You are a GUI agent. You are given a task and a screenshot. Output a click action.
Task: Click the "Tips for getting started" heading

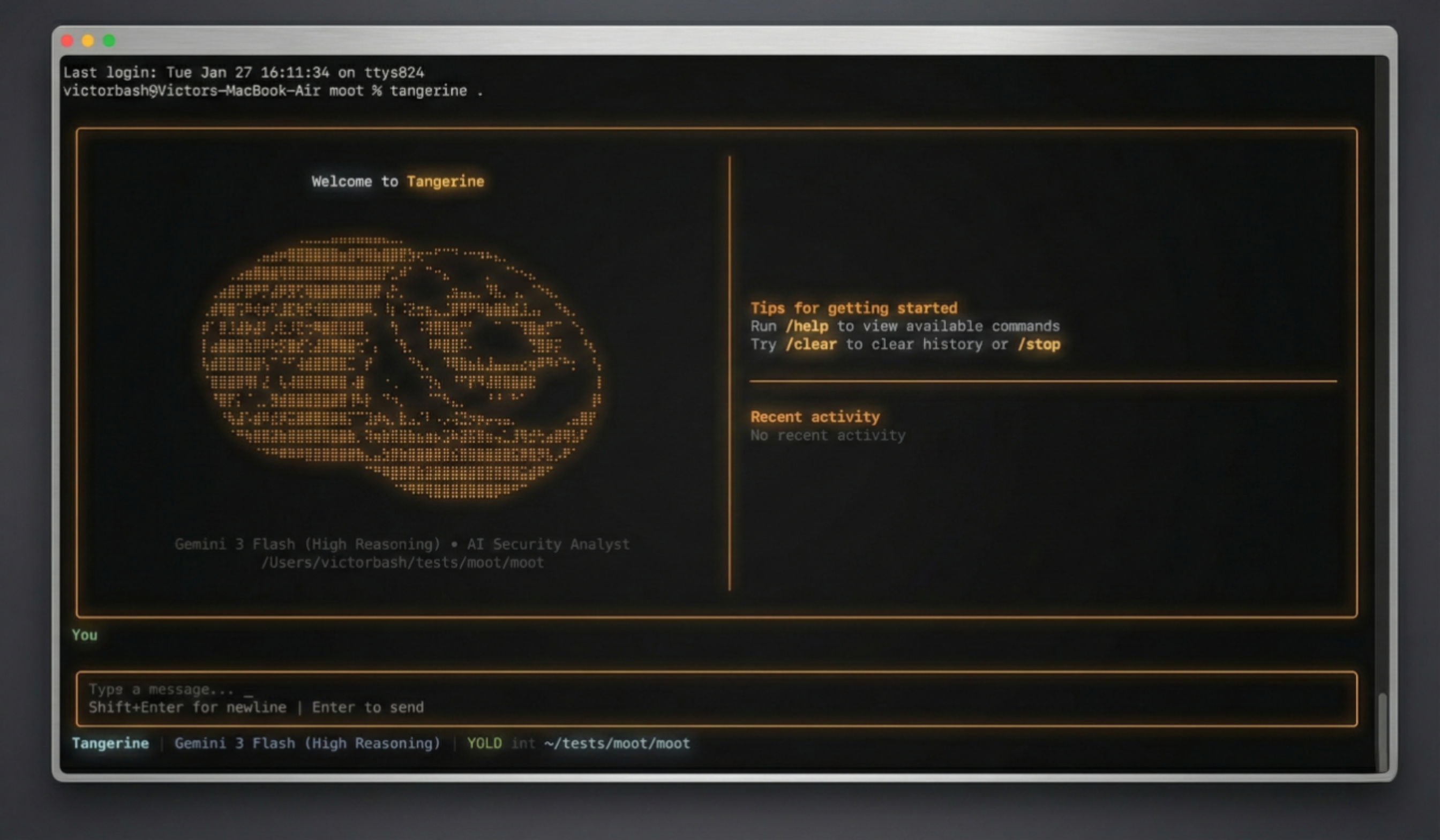click(853, 309)
